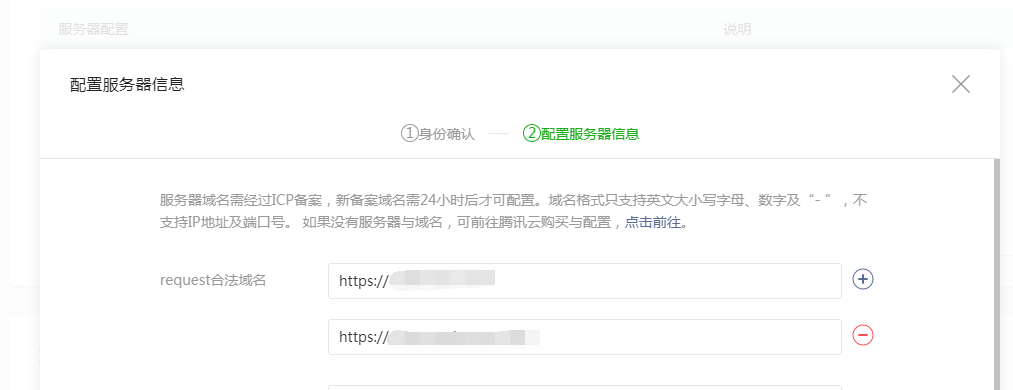Click the 配置服务器信息 dialog title
The width and height of the screenshot is (1013, 390).
click(x=127, y=85)
